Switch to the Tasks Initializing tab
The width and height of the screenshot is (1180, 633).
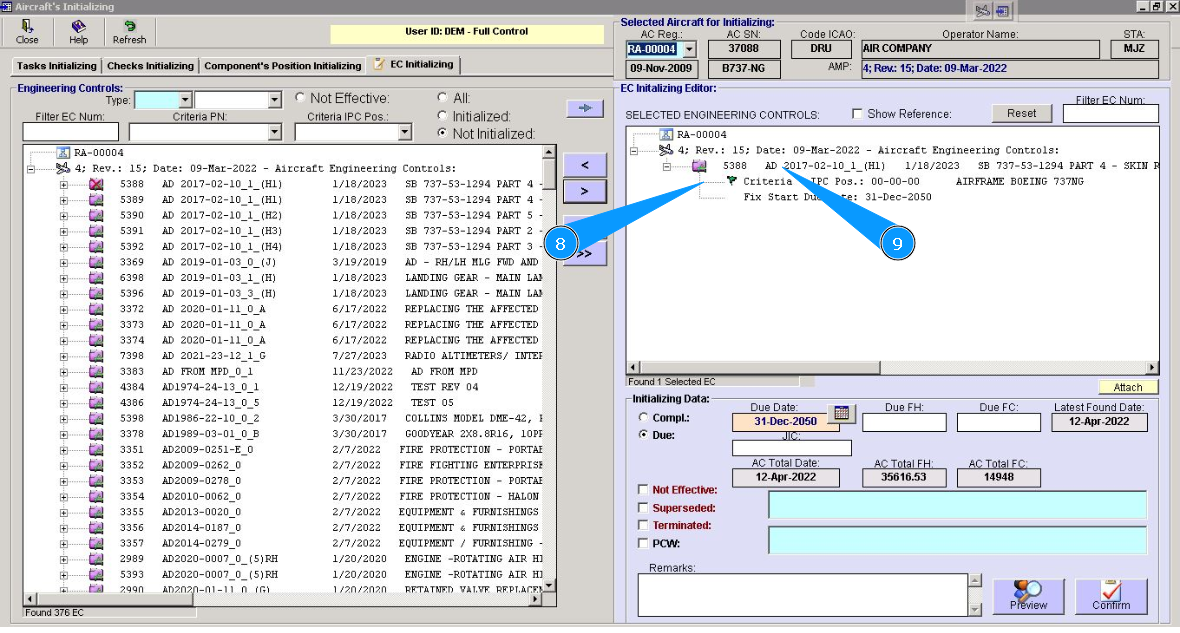tap(56, 66)
